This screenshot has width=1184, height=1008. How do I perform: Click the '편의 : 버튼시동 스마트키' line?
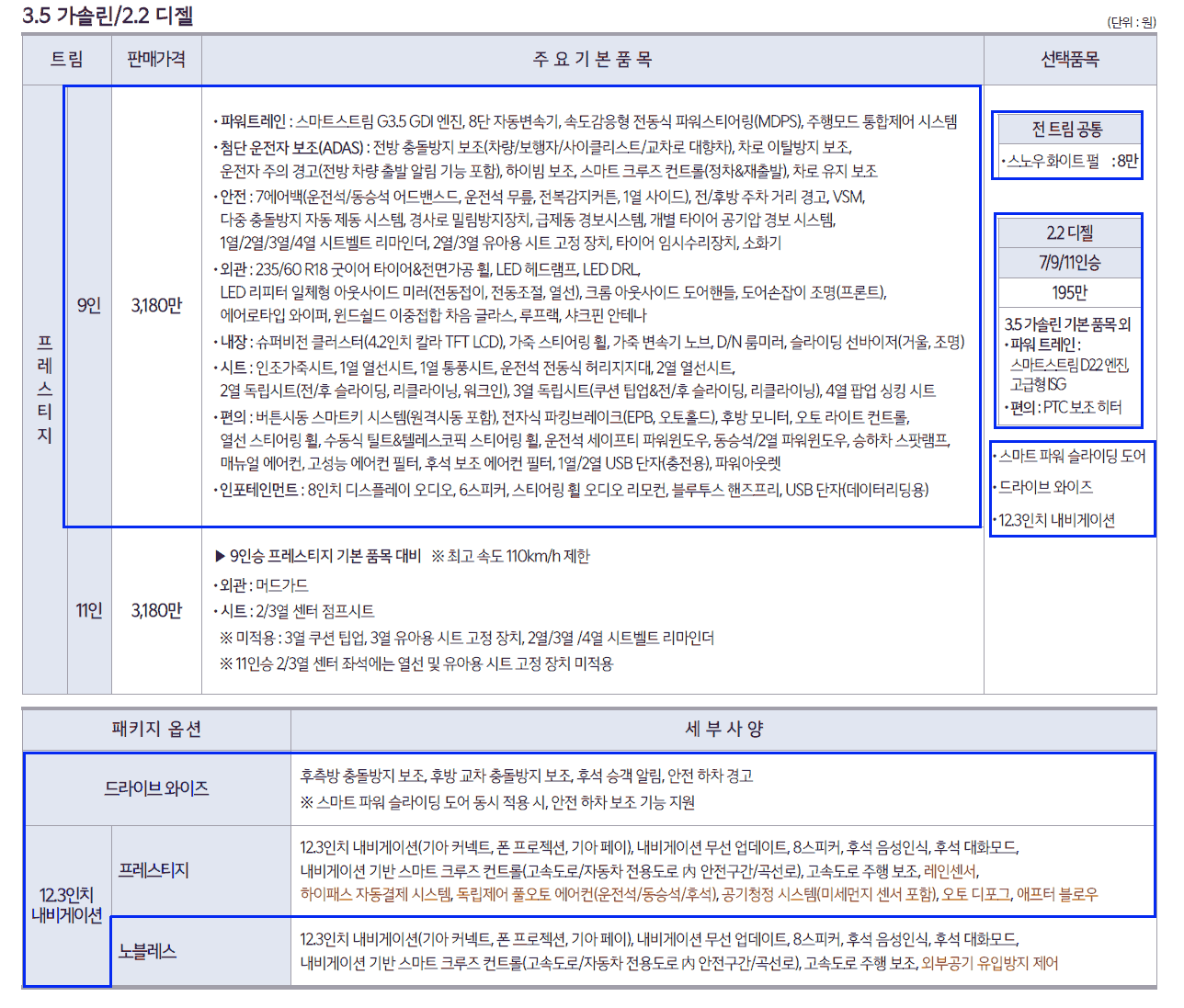coord(562,417)
